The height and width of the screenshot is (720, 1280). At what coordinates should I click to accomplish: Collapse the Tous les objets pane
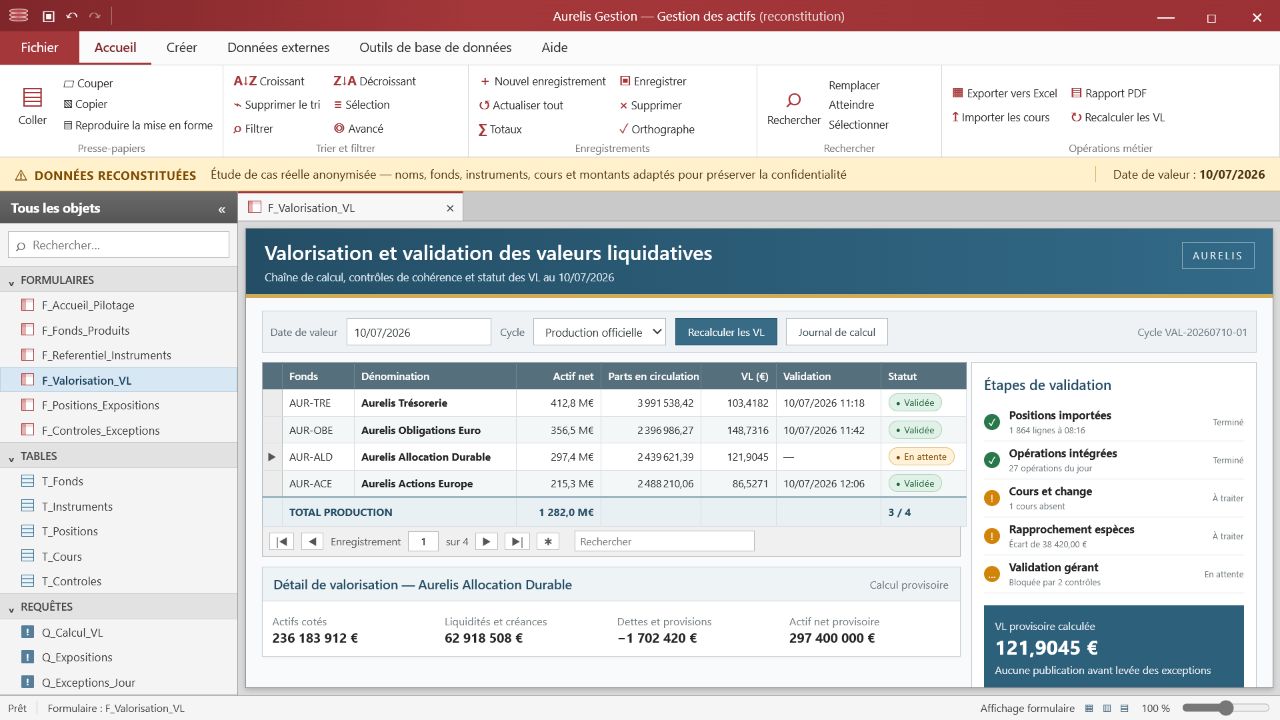click(222, 209)
